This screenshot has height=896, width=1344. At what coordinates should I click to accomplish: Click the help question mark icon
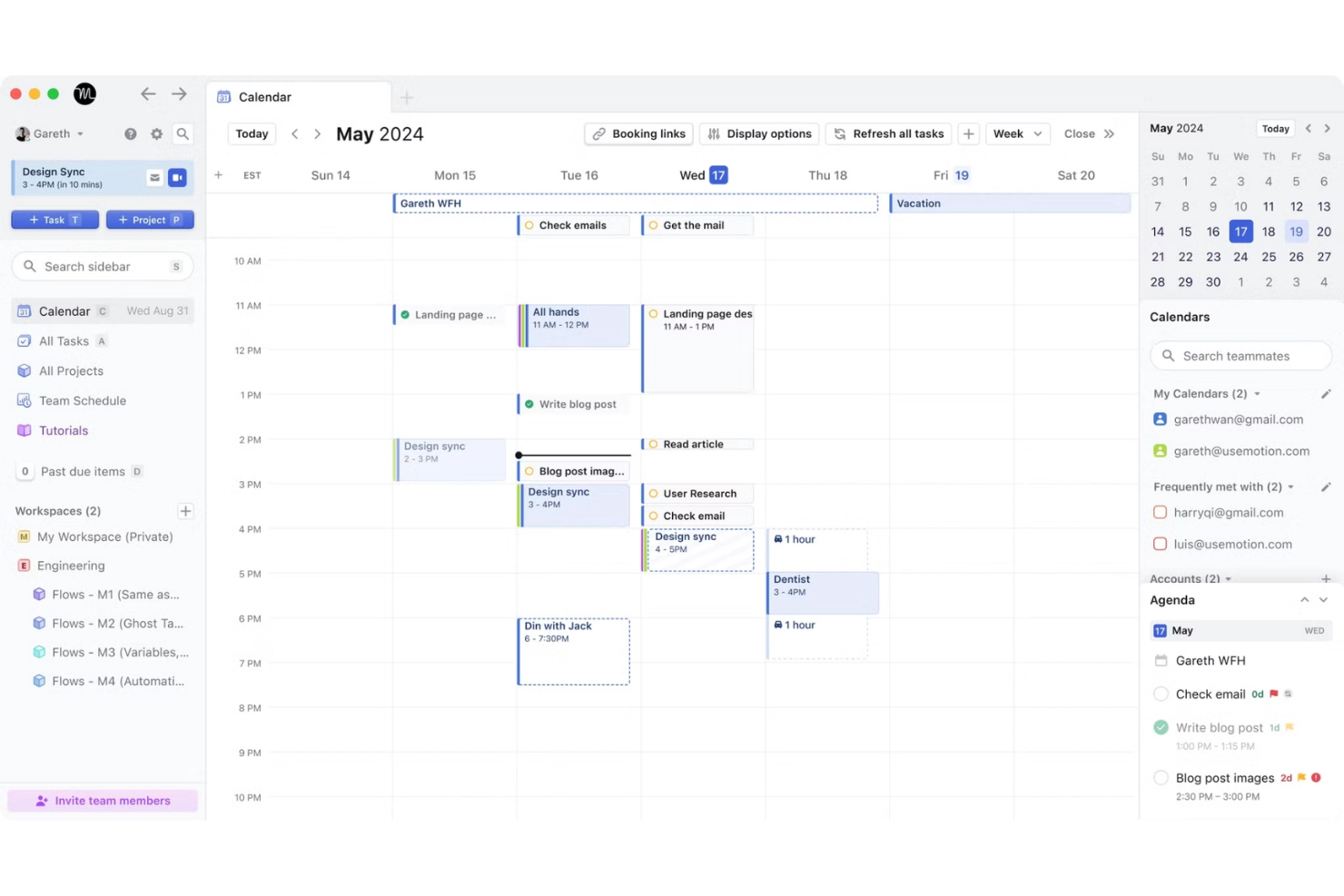[131, 133]
